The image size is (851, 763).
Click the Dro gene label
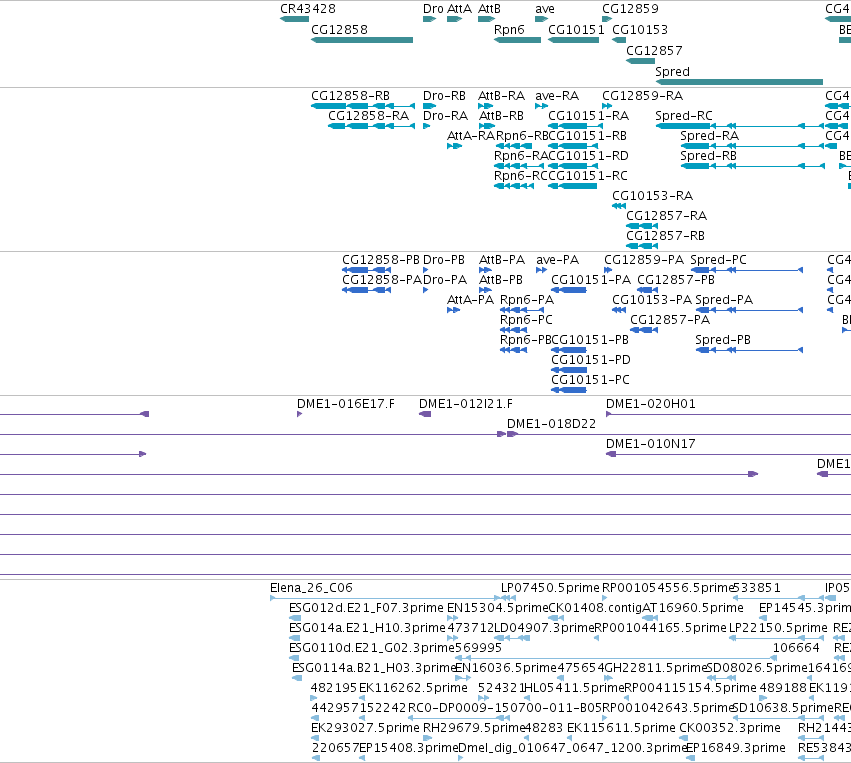coord(433,9)
